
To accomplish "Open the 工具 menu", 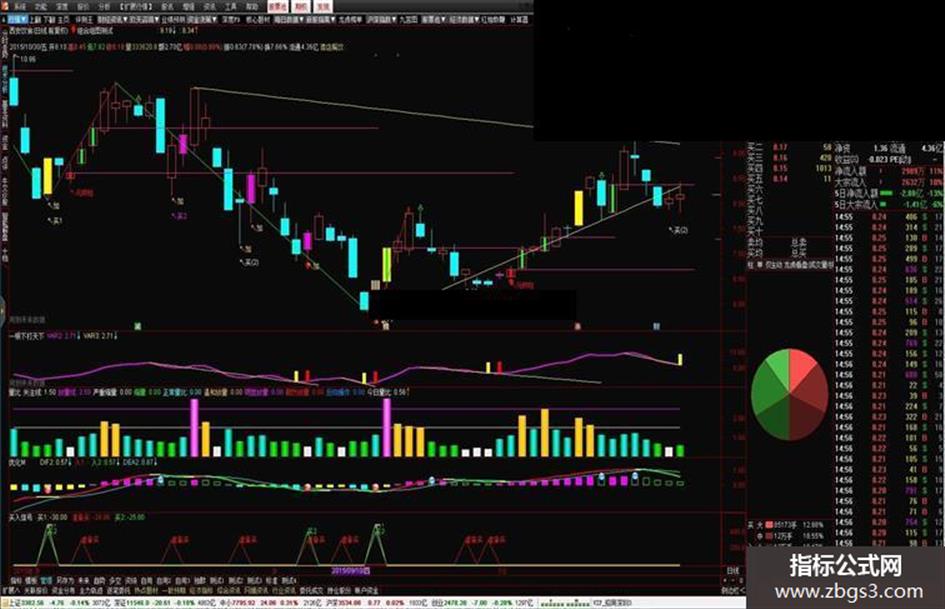I will click(231, 7).
